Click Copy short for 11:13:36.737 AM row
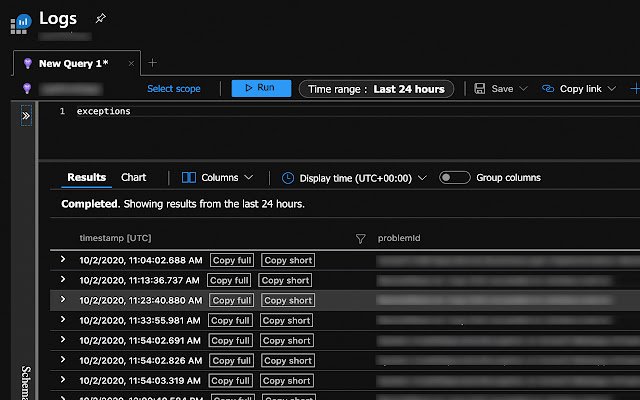 (285, 280)
